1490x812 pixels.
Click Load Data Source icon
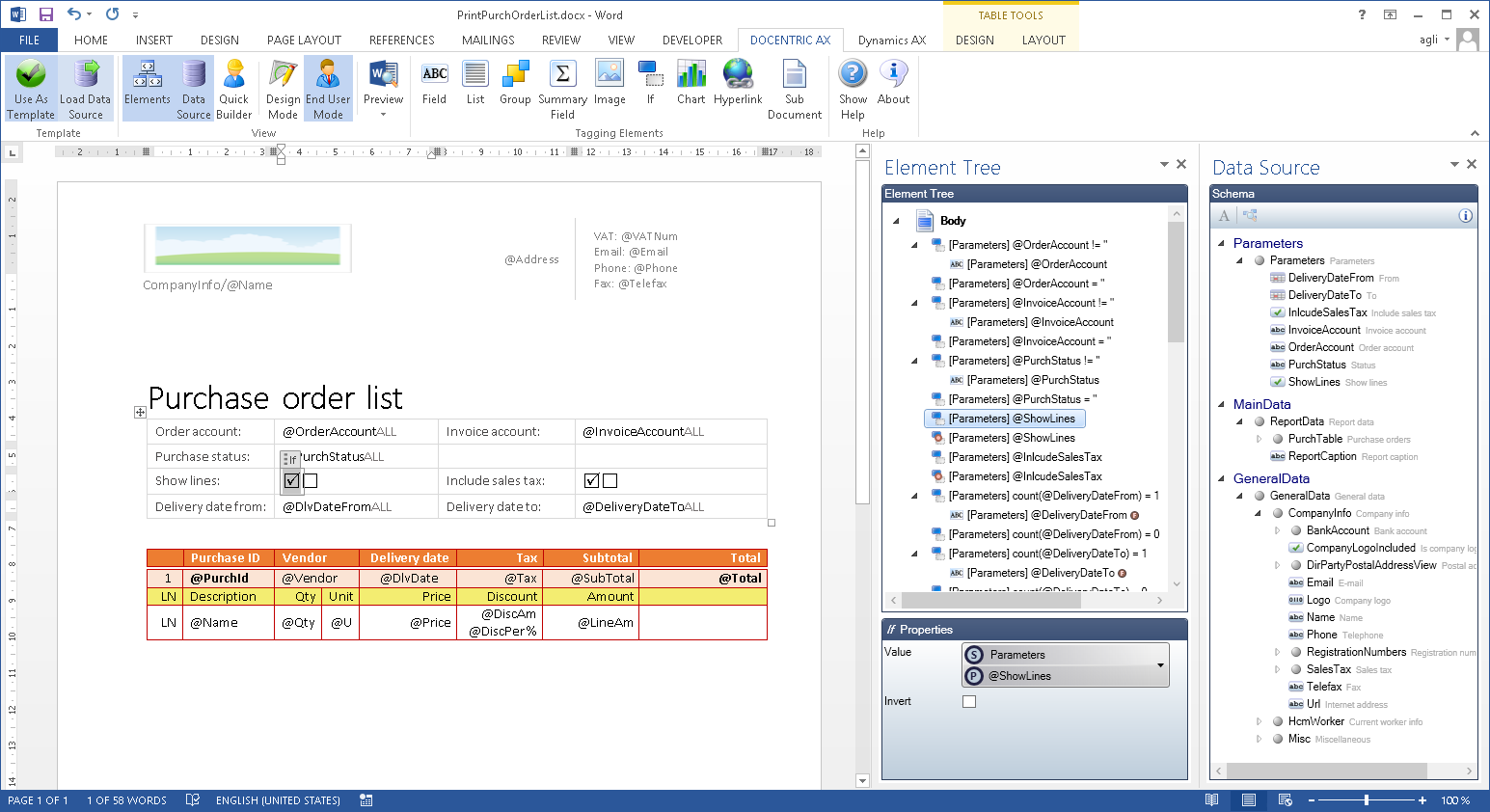[x=86, y=89]
